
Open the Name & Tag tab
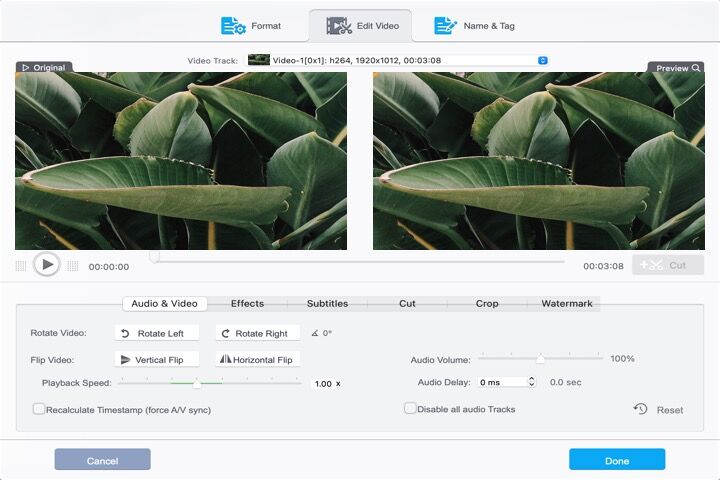coord(474,26)
